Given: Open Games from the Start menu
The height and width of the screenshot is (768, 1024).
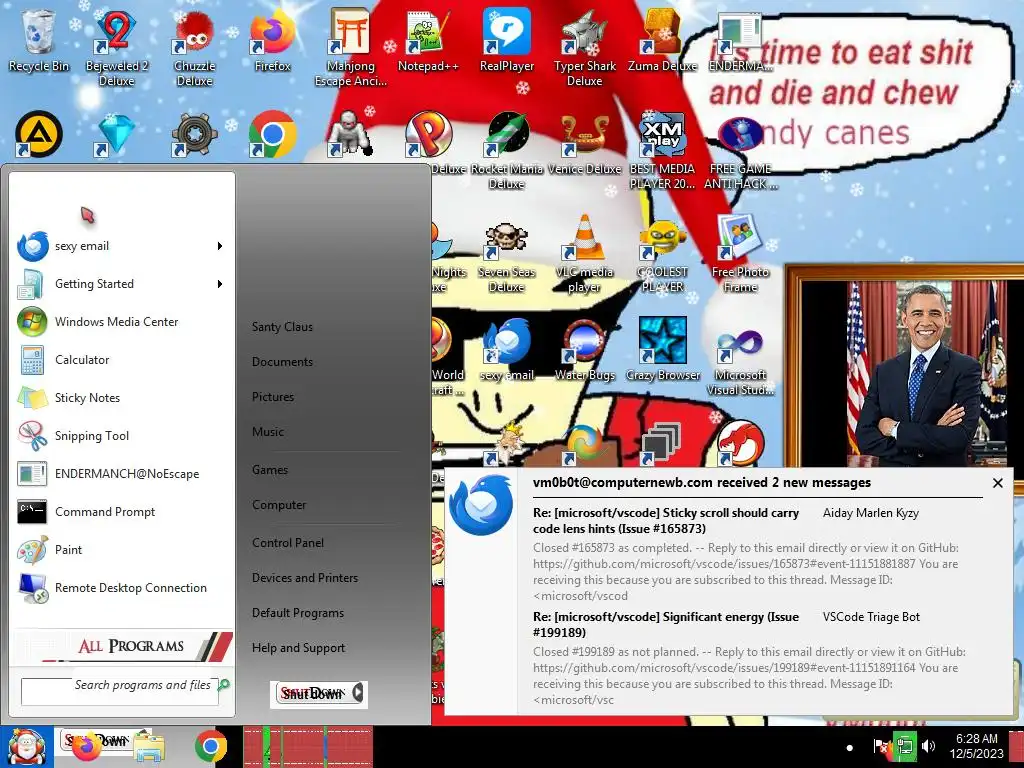Looking at the screenshot, I should pyautogui.click(x=270, y=470).
